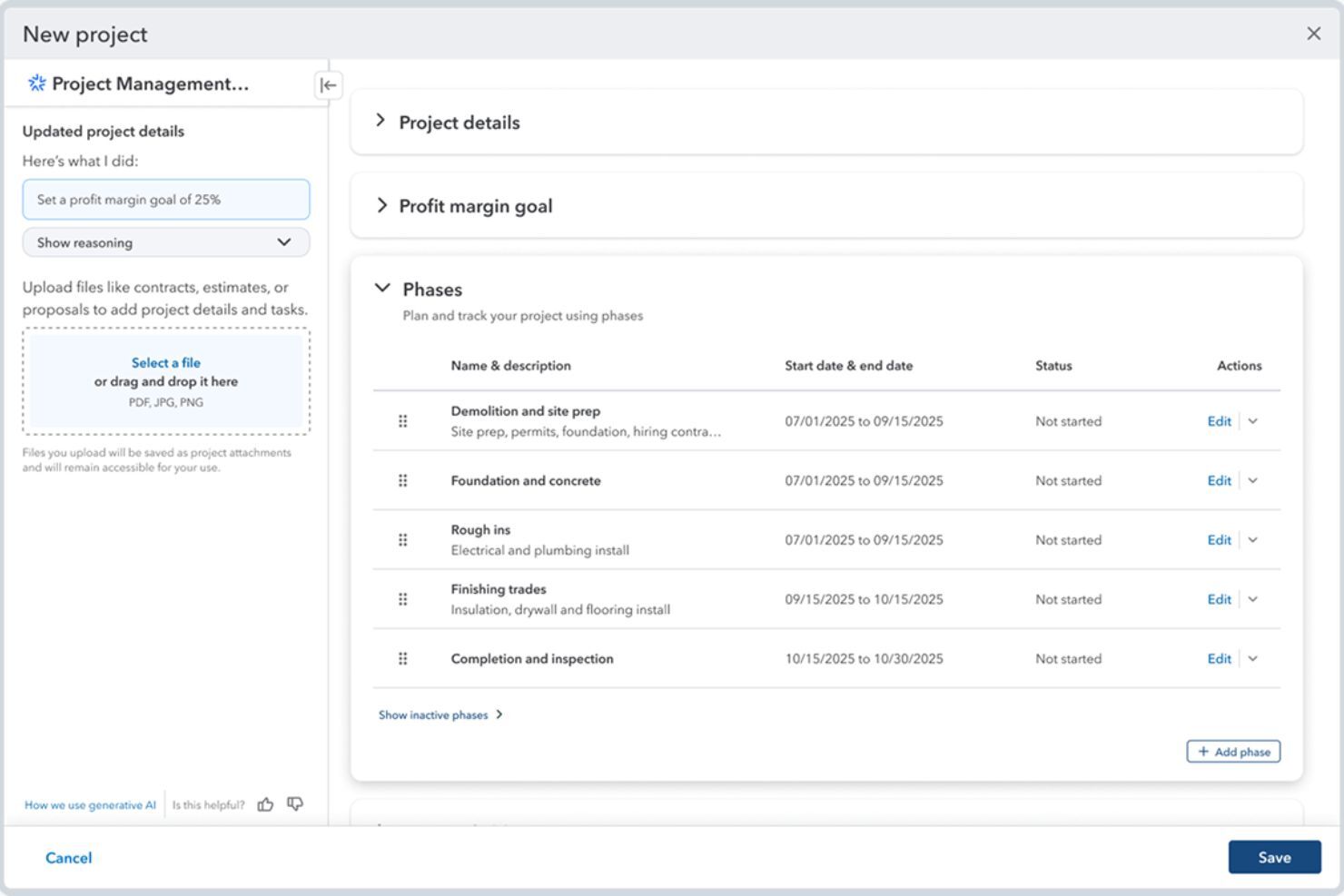The width and height of the screenshot is (1344, 896).
Task: Expand the Project details section
Action: pyautogui.click(x=381, y=122)
